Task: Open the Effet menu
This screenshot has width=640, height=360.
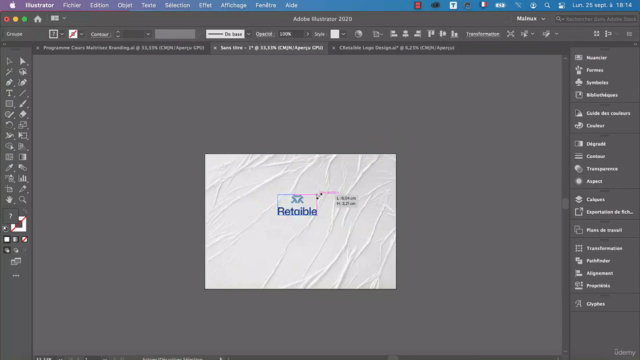Action: 205,5
